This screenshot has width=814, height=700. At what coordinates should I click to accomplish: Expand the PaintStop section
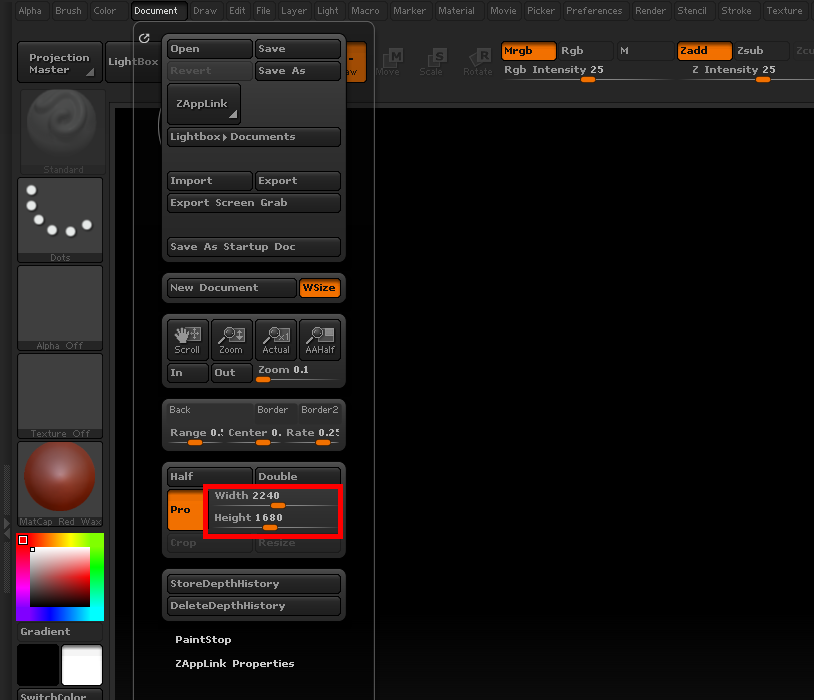[204, 640]
